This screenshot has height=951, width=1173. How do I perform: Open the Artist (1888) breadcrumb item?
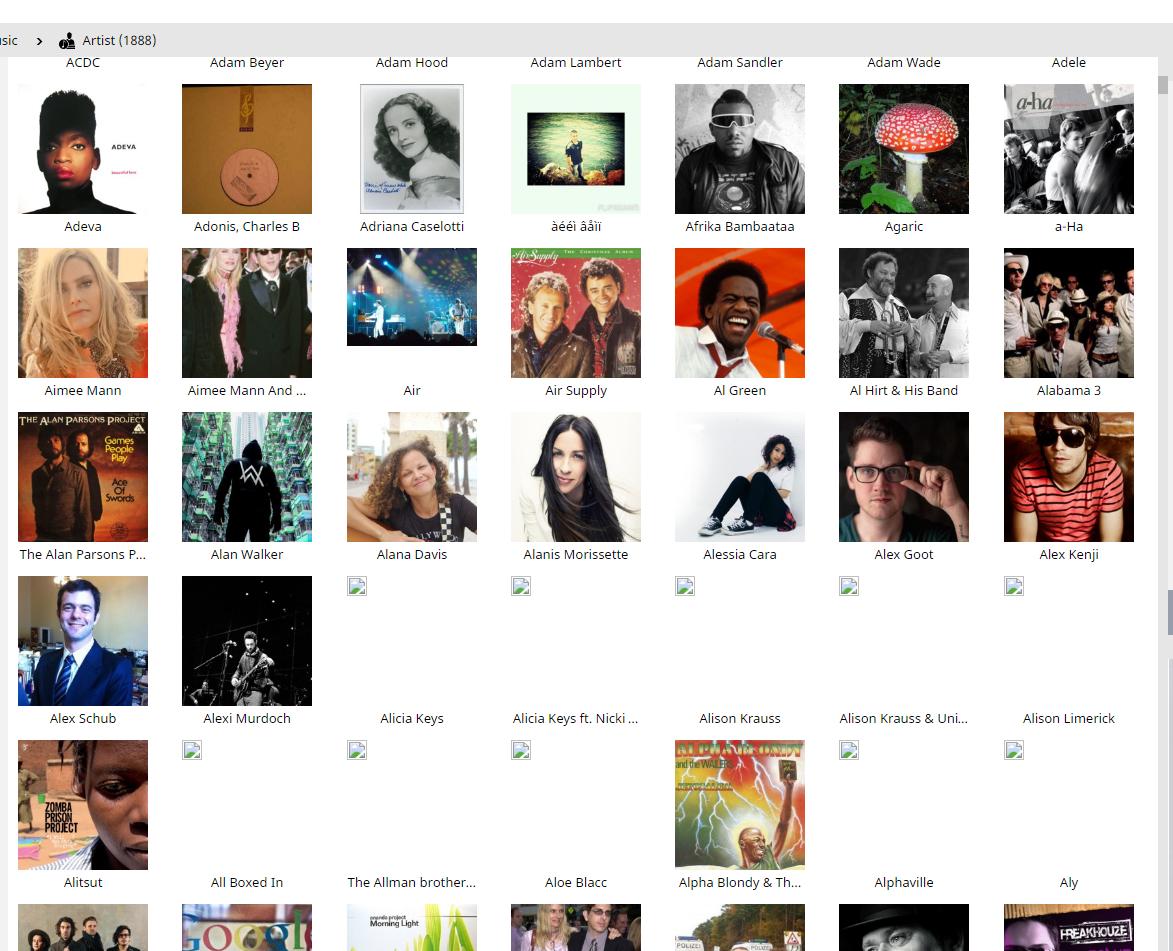[118, 41]
